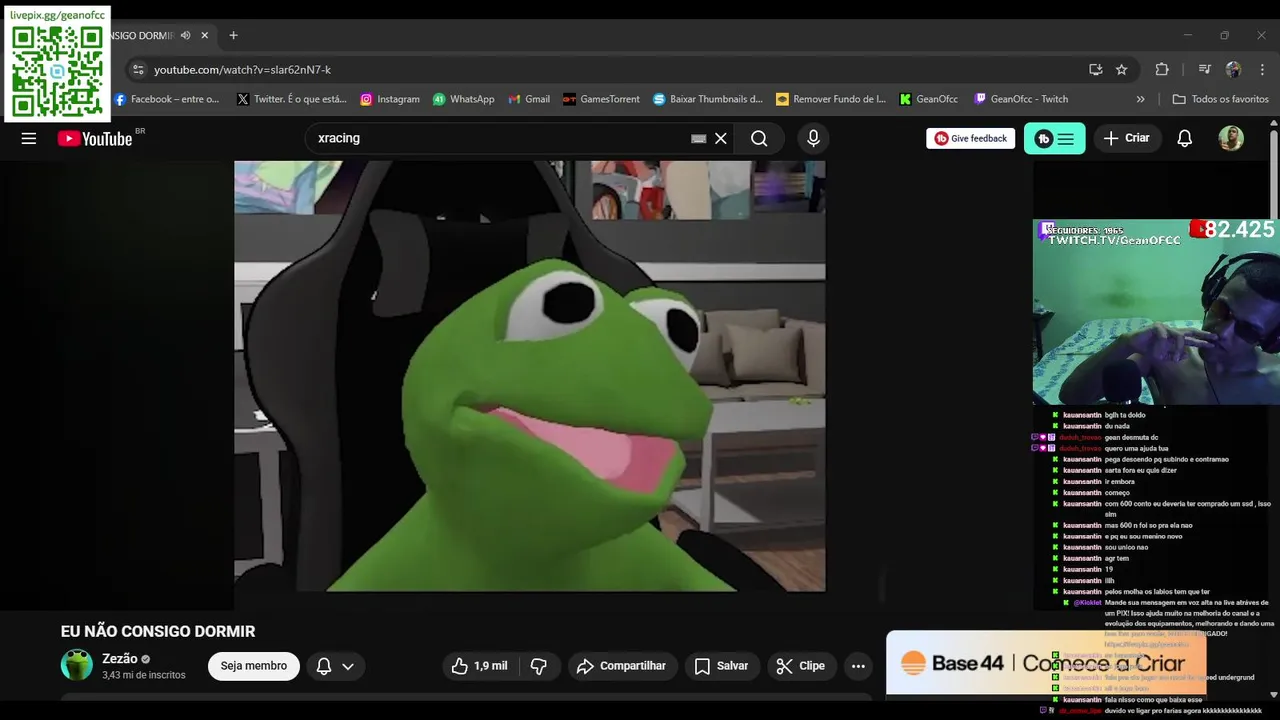Open the Todos os favoritos folder
This screenshot has width=1280, height=720.
[x=1220, y=99]
